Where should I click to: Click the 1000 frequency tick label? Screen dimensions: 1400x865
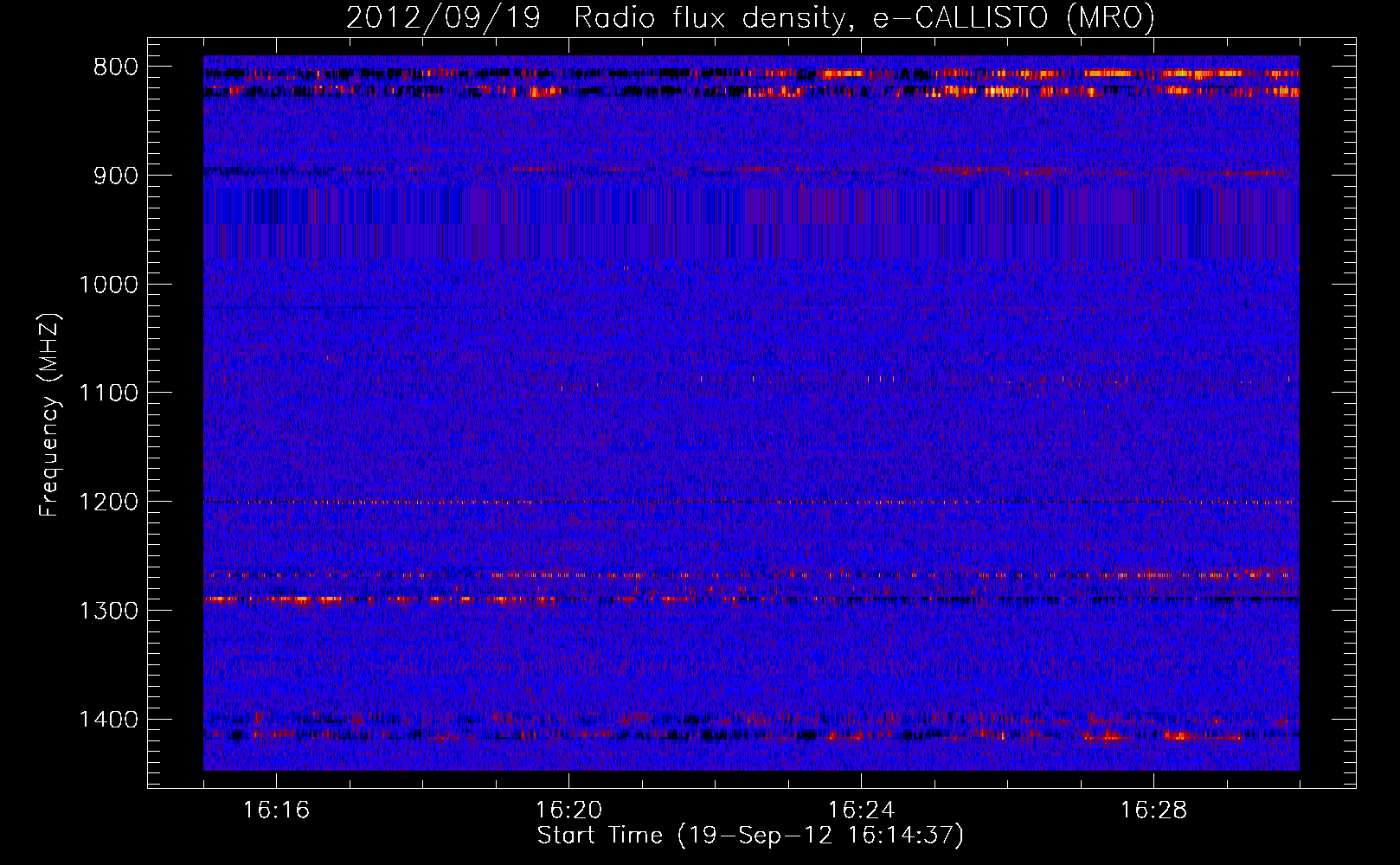[x=108, y=285]
